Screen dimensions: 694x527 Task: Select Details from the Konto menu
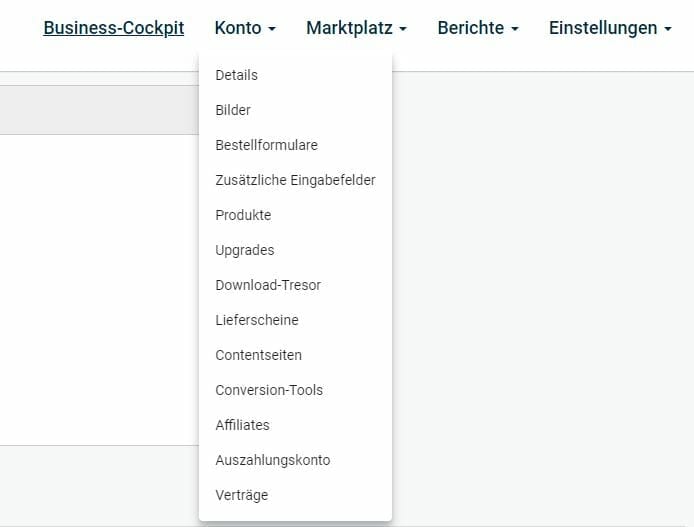coord(236,75)
